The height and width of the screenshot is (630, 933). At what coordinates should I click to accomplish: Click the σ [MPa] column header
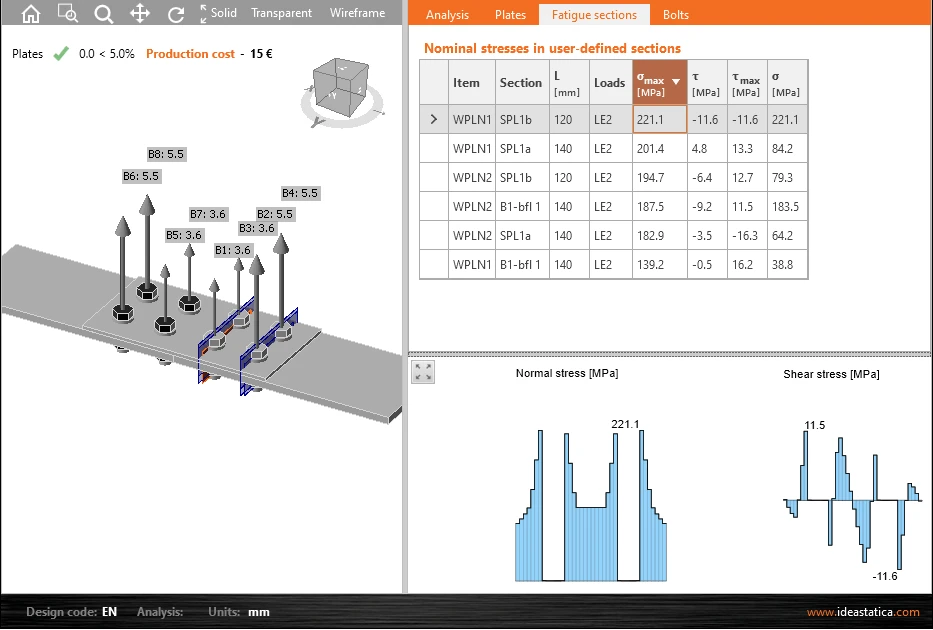click(x=787, y=83)
